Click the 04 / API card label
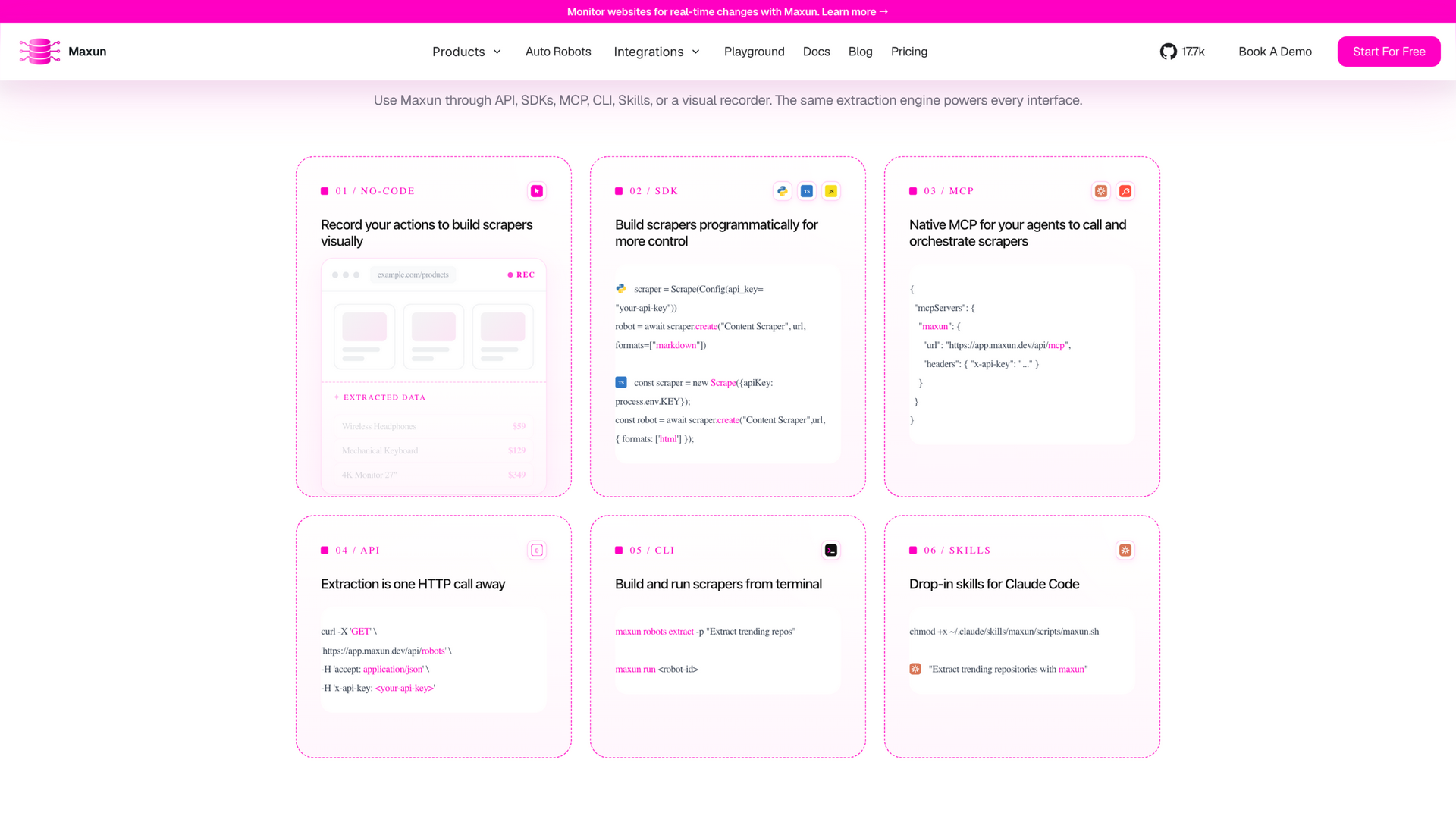1456x819 pixels. (357, 551)
